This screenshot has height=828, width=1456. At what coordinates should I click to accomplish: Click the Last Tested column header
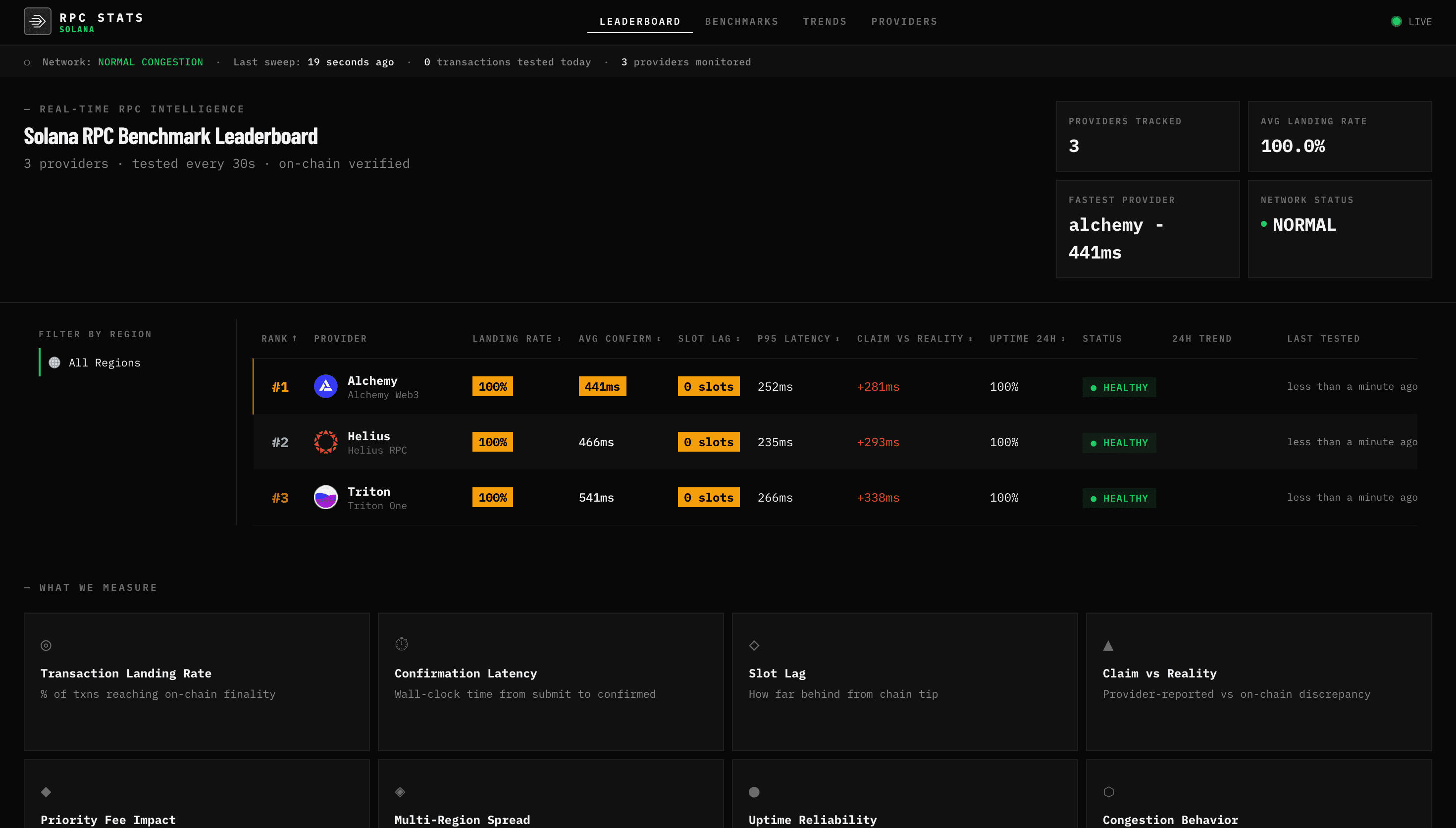click(x=1323, y=339)
